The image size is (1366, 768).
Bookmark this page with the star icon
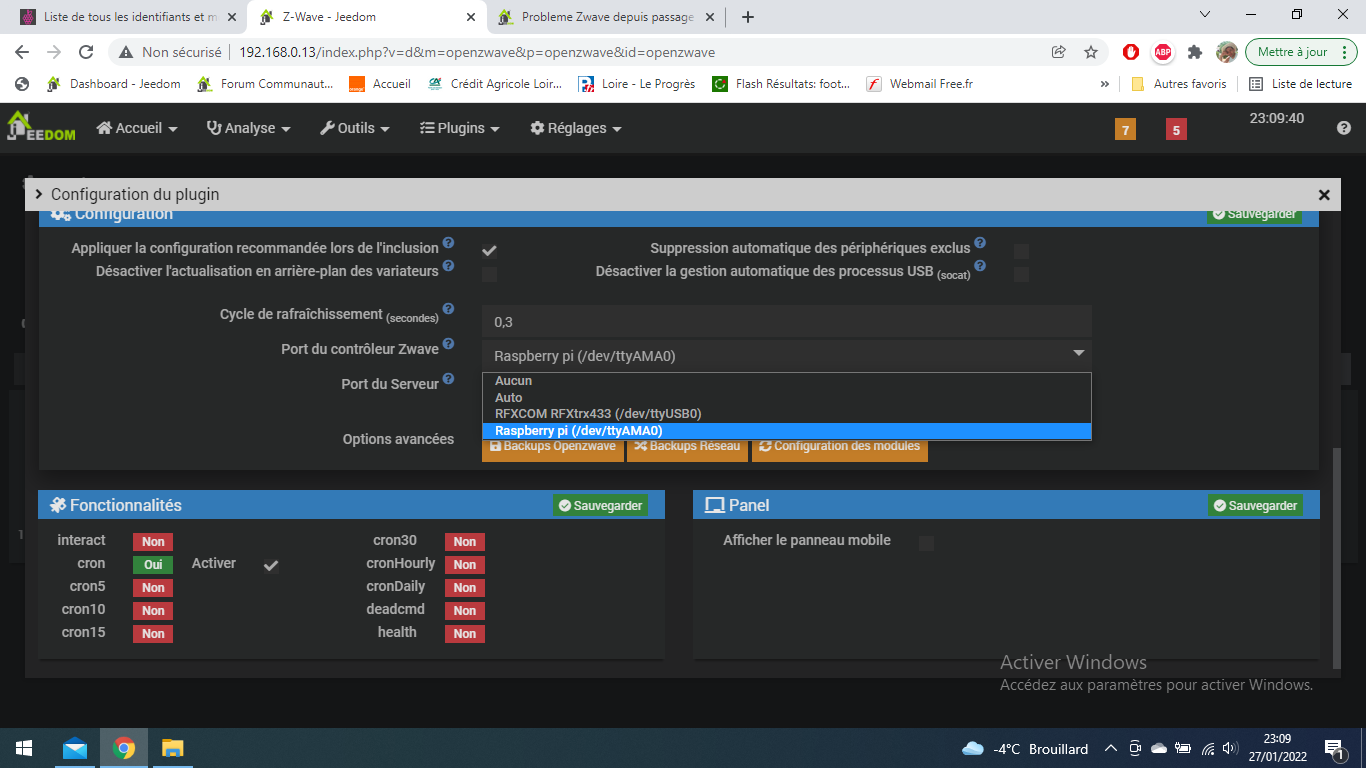[1091, 52]
